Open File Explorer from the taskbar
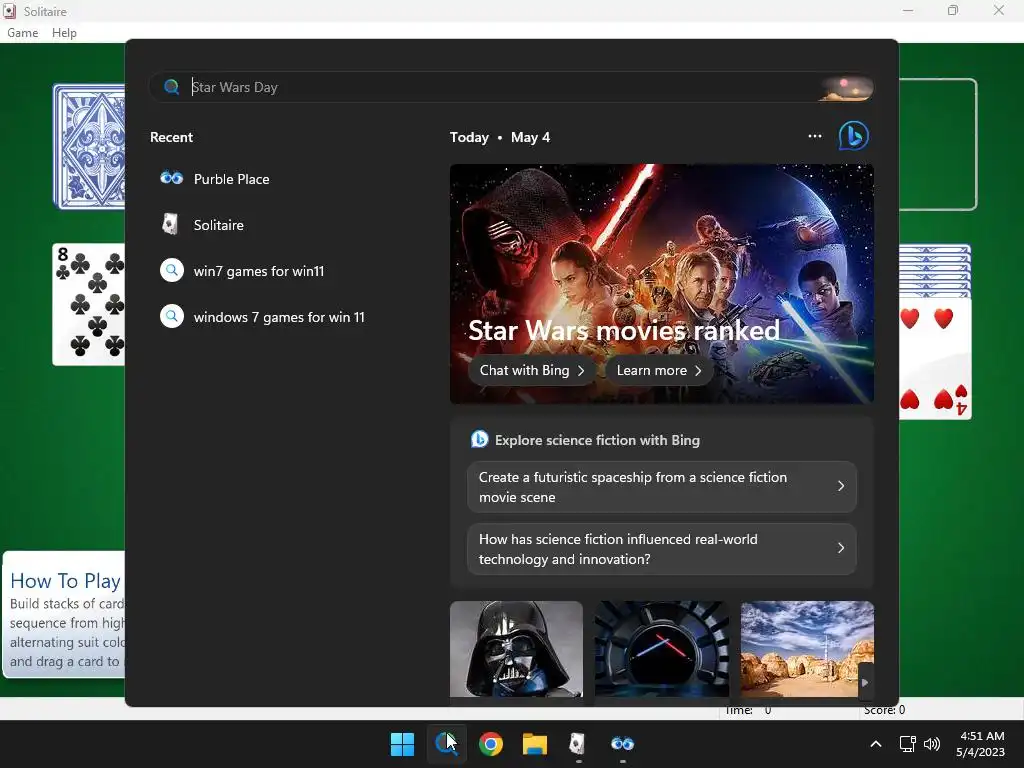Screen dimensions: 1024x768 [534, 744]
